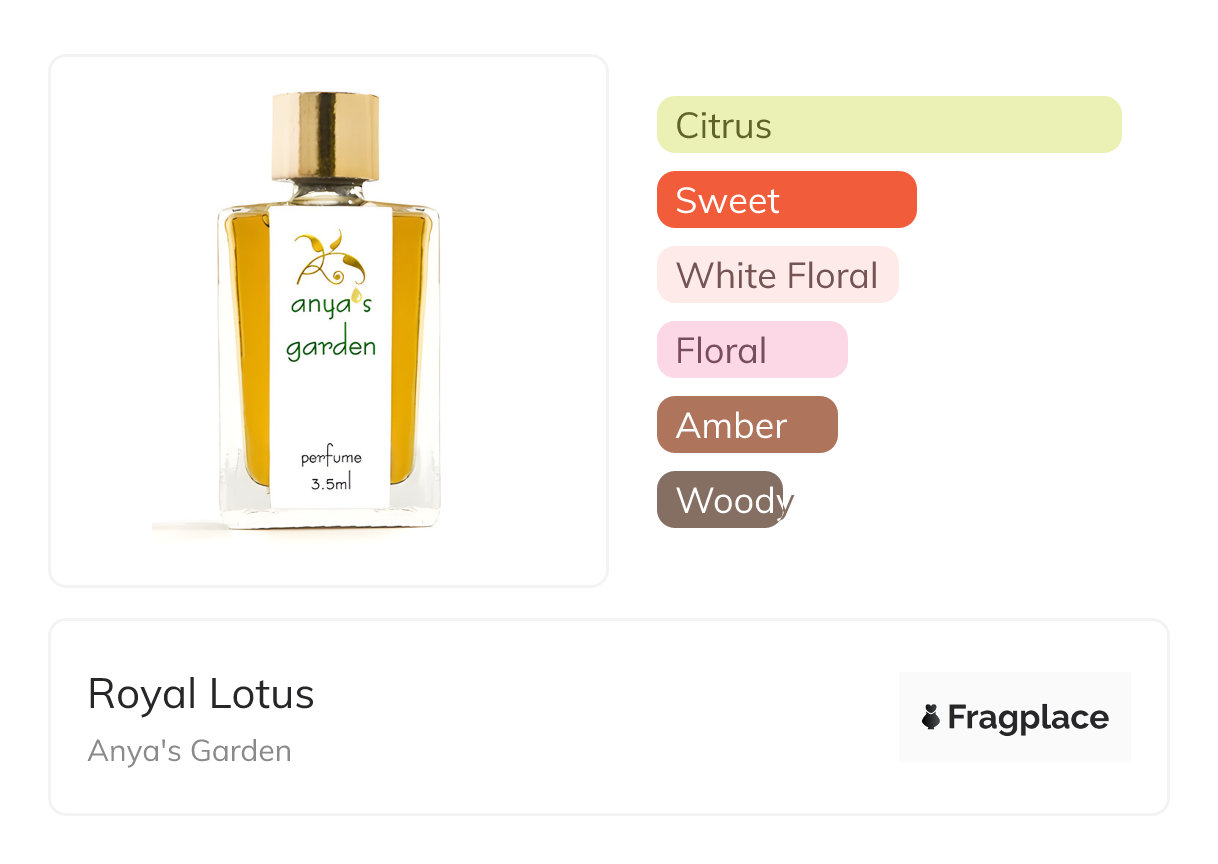Click the anya's garden label on bottle
Image resolution: width=1218 pixels, height=864 pixels.
coord(331,326)
